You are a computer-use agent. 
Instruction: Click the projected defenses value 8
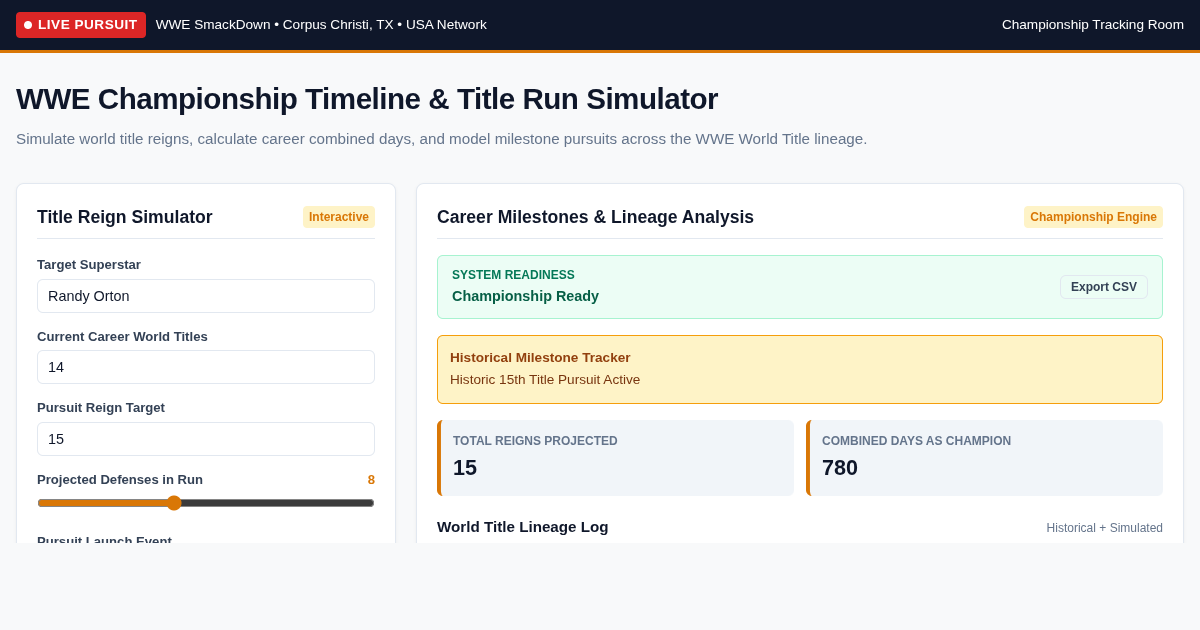pyautogui.click(x=371, y=480)
